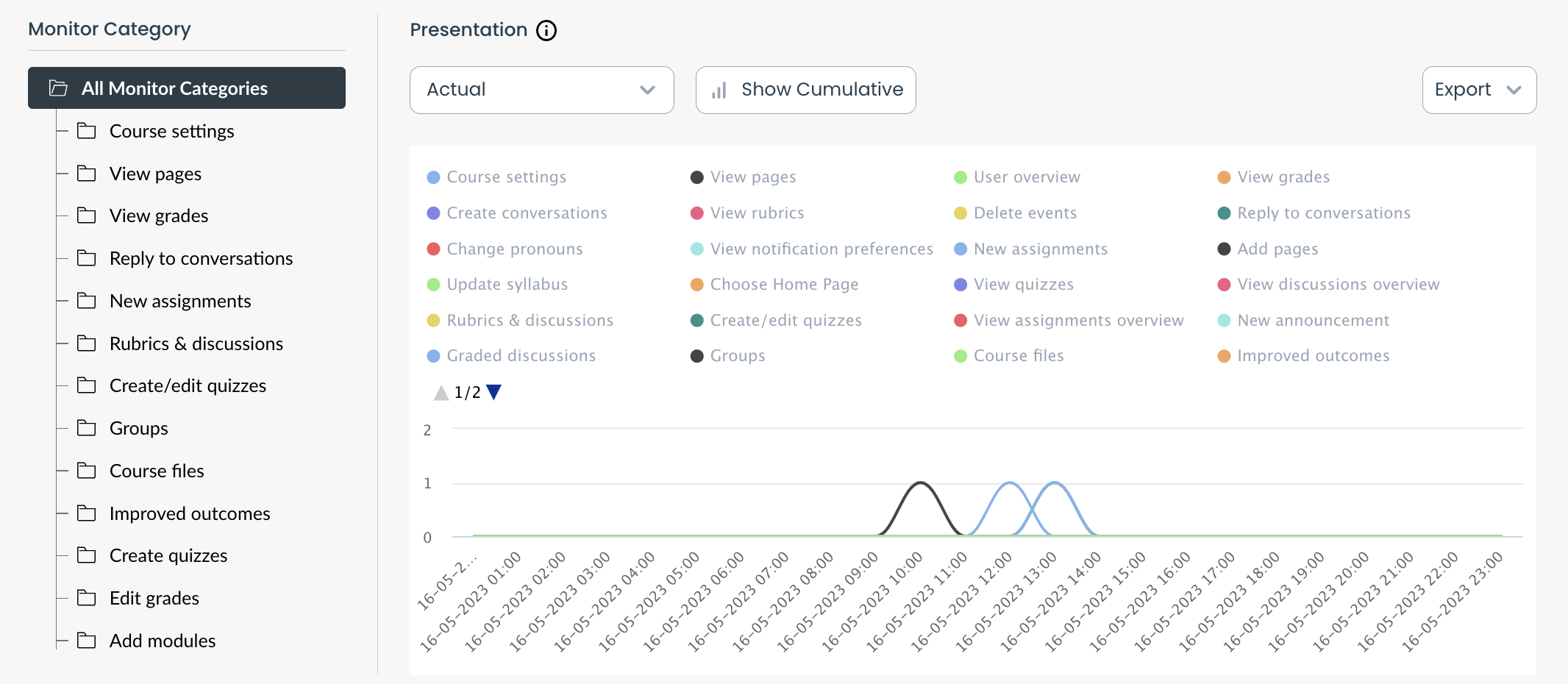Click the Graded discussions legend dot
1568x684 pixels.
tap(432, 355)
